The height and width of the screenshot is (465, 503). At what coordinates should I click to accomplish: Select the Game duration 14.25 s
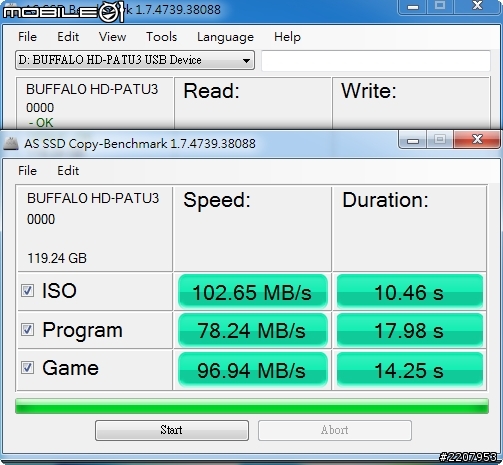[x=410, y=369]
